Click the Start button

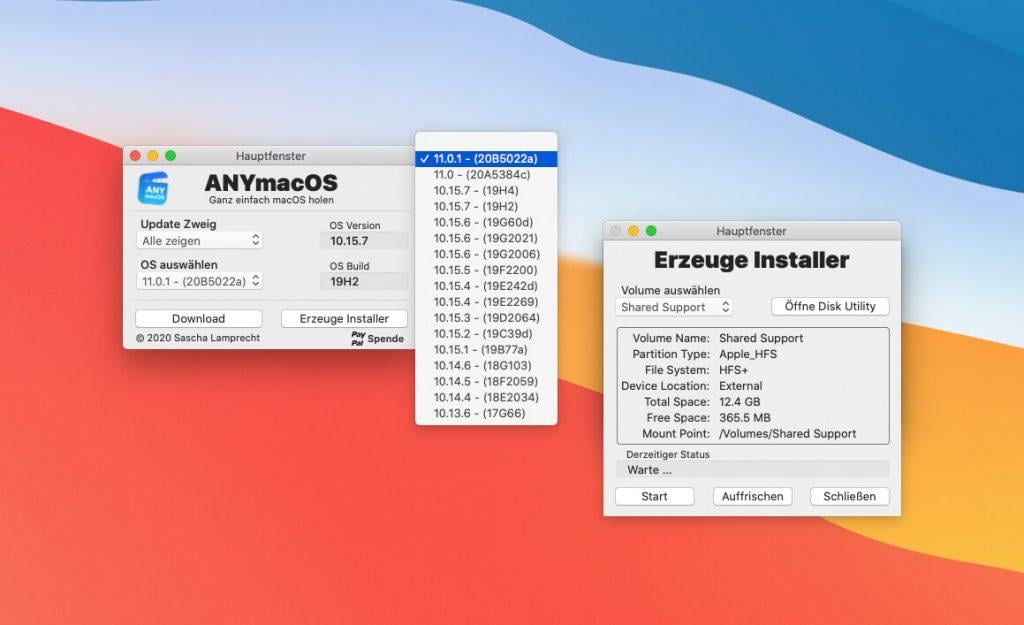[654, 496]
